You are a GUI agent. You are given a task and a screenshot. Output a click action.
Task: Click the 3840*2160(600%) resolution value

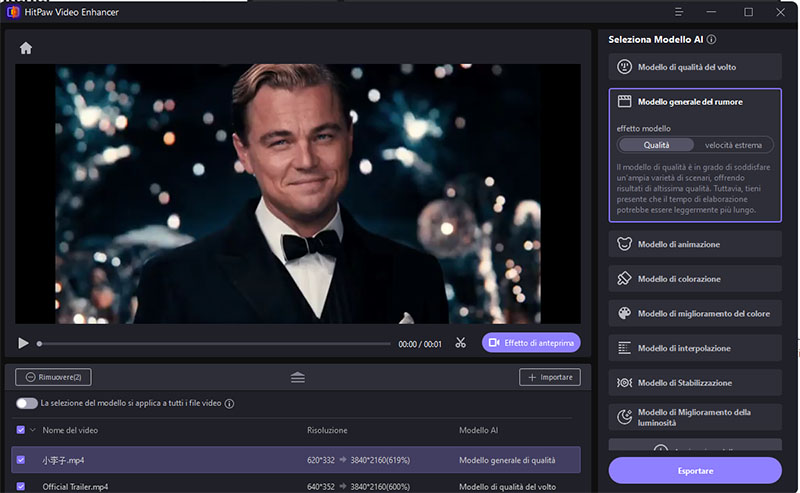pyautogui.click(x=380, y=487)
